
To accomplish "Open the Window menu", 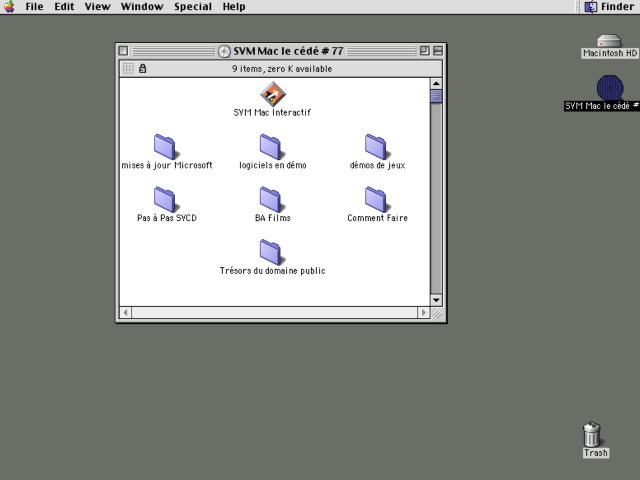I will [x=142, y=7].
